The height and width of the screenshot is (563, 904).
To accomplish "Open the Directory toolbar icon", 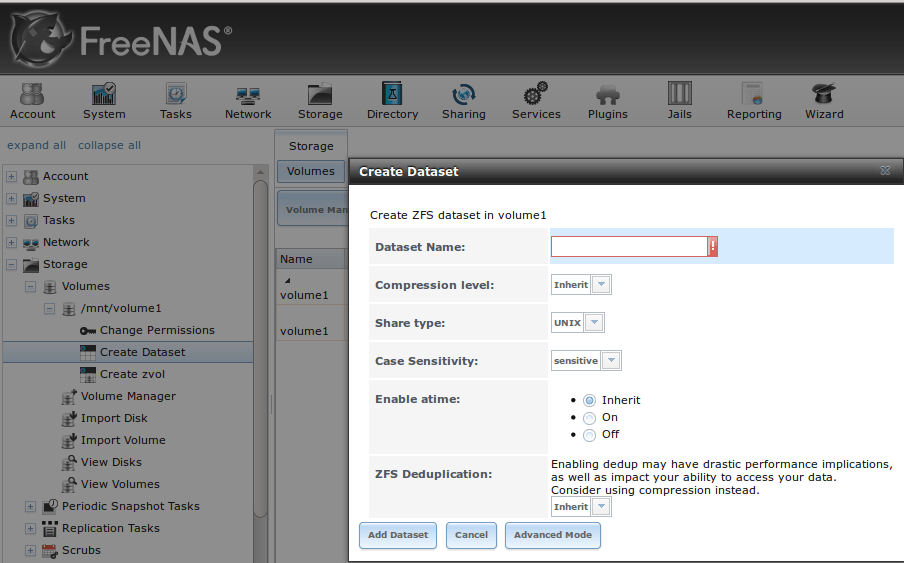I will [392, 93].
